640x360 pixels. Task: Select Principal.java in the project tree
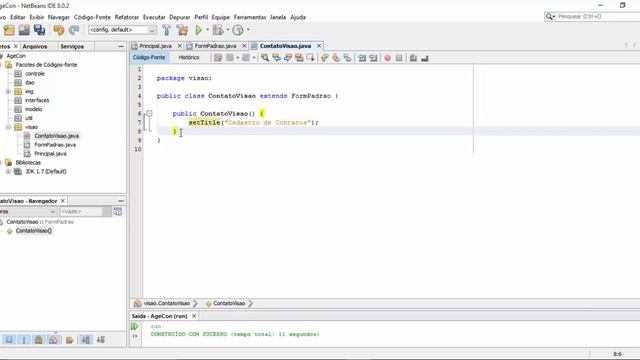tap(50, 154)
